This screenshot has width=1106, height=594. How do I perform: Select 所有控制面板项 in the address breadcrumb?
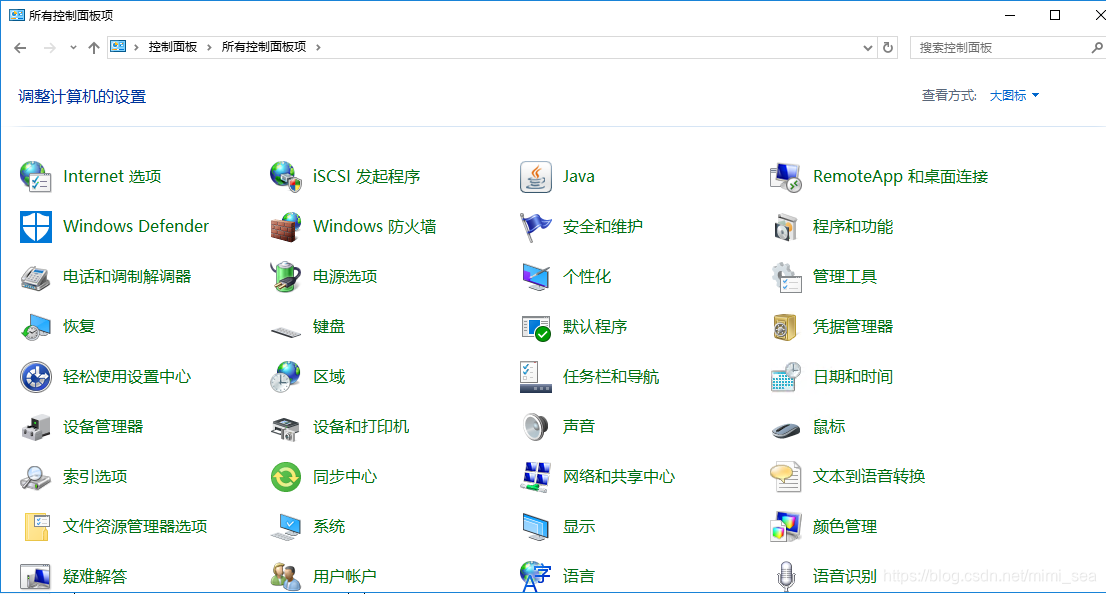point(264,47)
